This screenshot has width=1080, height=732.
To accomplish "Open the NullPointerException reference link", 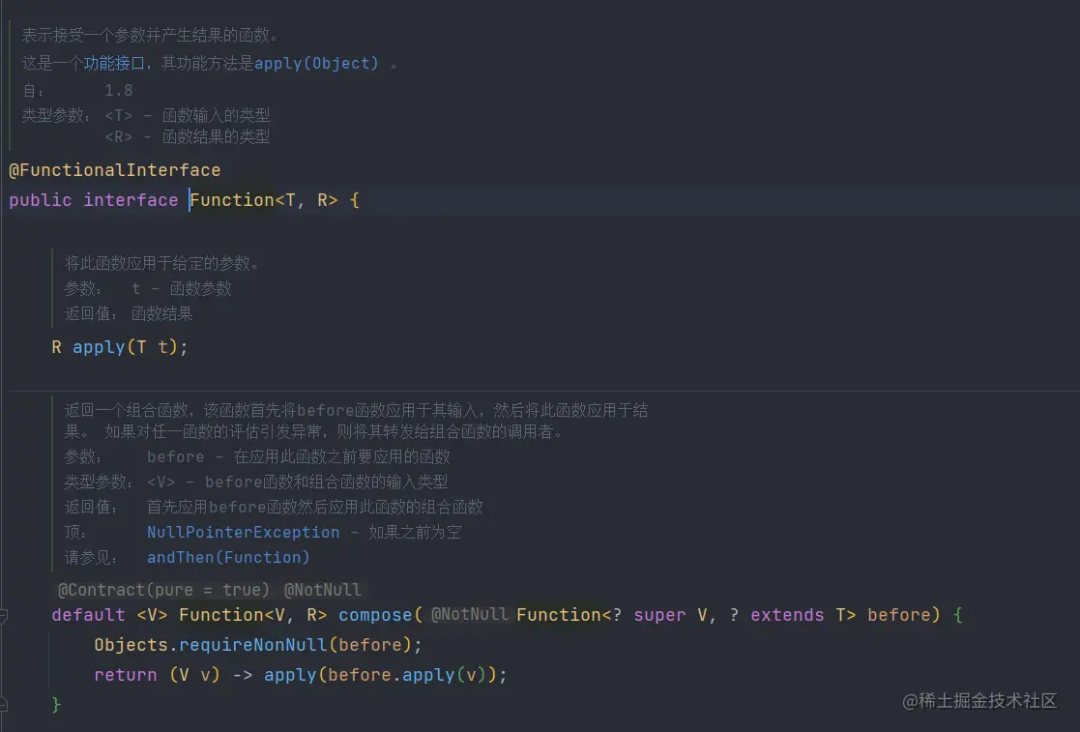I will 243,532.
